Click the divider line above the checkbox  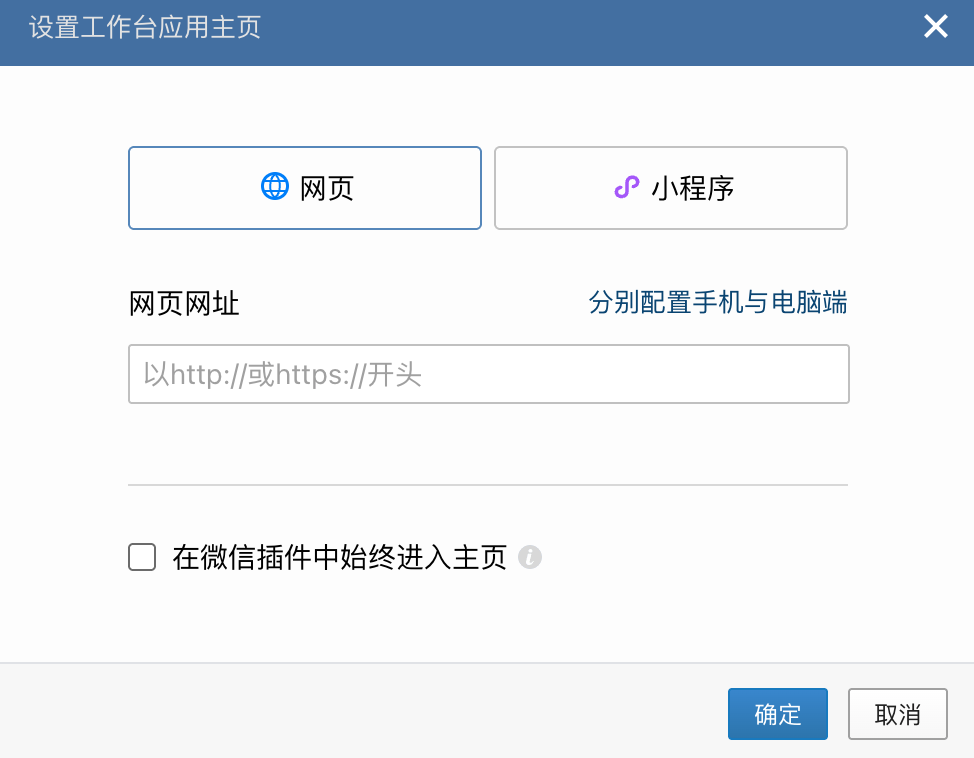488,485
